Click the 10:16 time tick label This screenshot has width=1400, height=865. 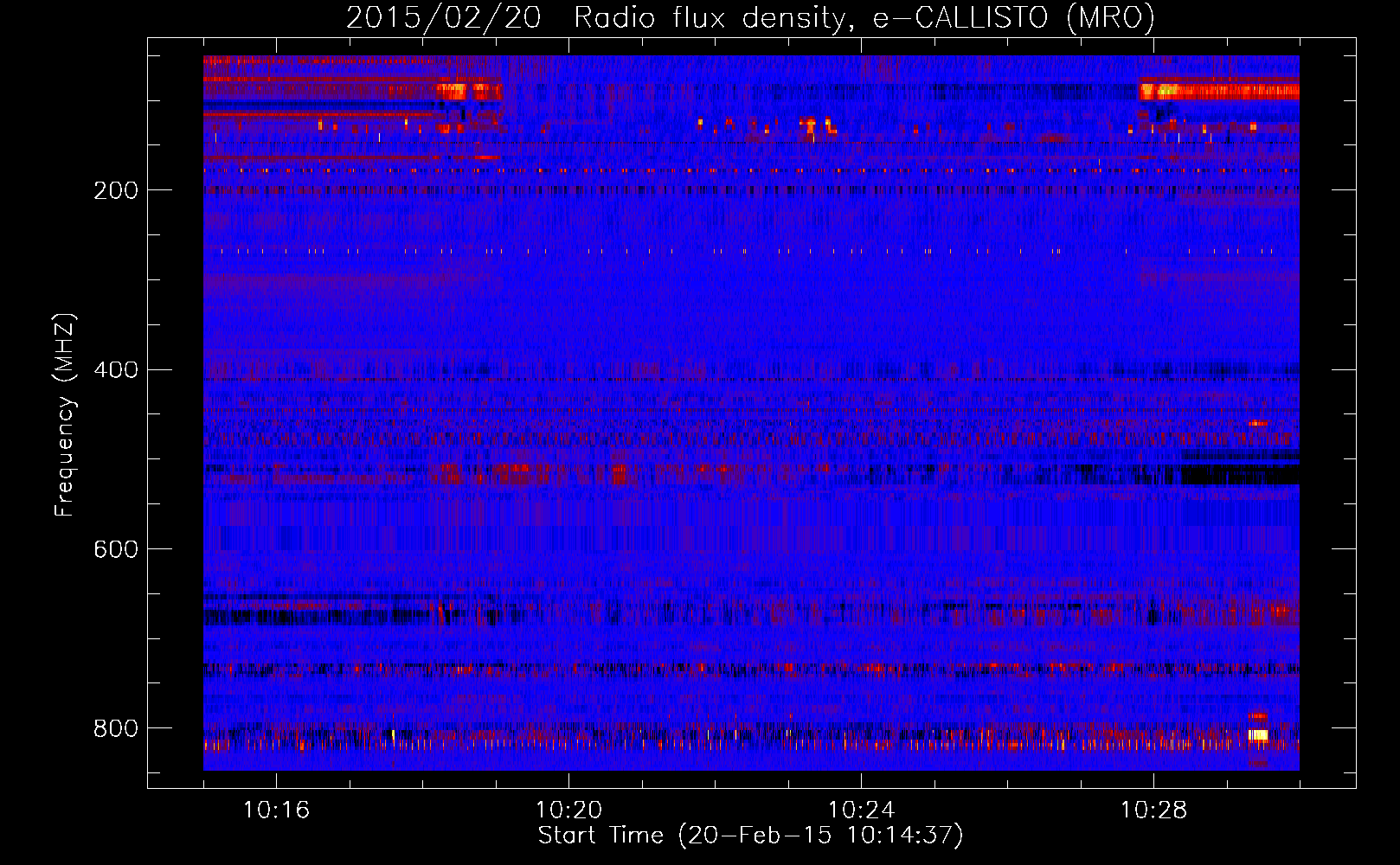tap(276, 810)
